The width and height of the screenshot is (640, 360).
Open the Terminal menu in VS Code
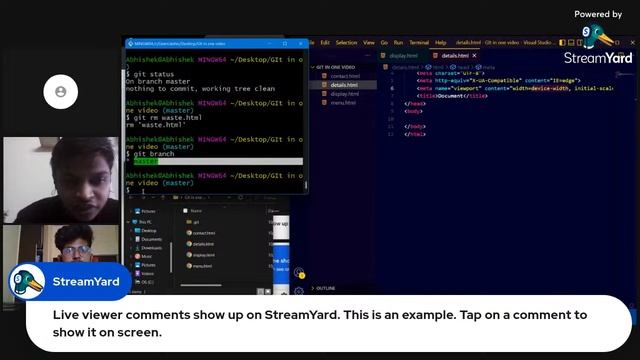419,42
